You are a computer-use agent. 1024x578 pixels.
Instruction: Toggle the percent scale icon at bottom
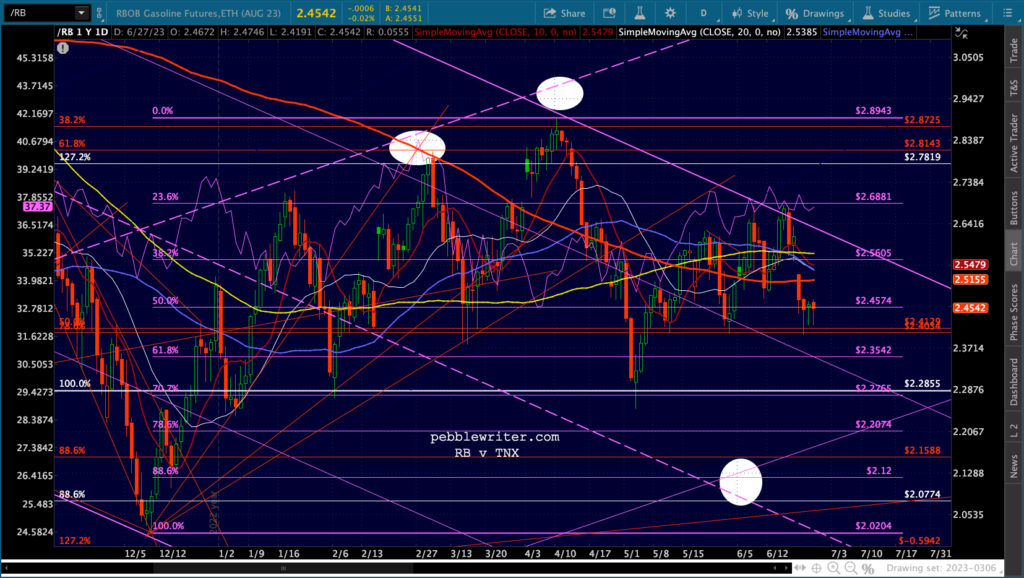coord(869,568)
